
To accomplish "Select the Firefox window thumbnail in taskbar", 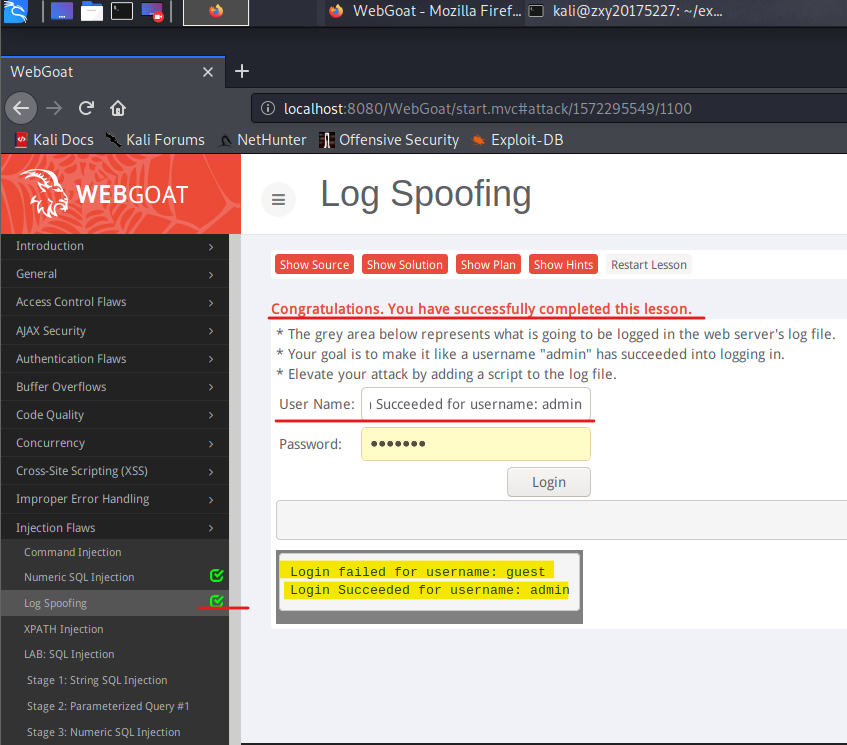I will tap(216, 12).
